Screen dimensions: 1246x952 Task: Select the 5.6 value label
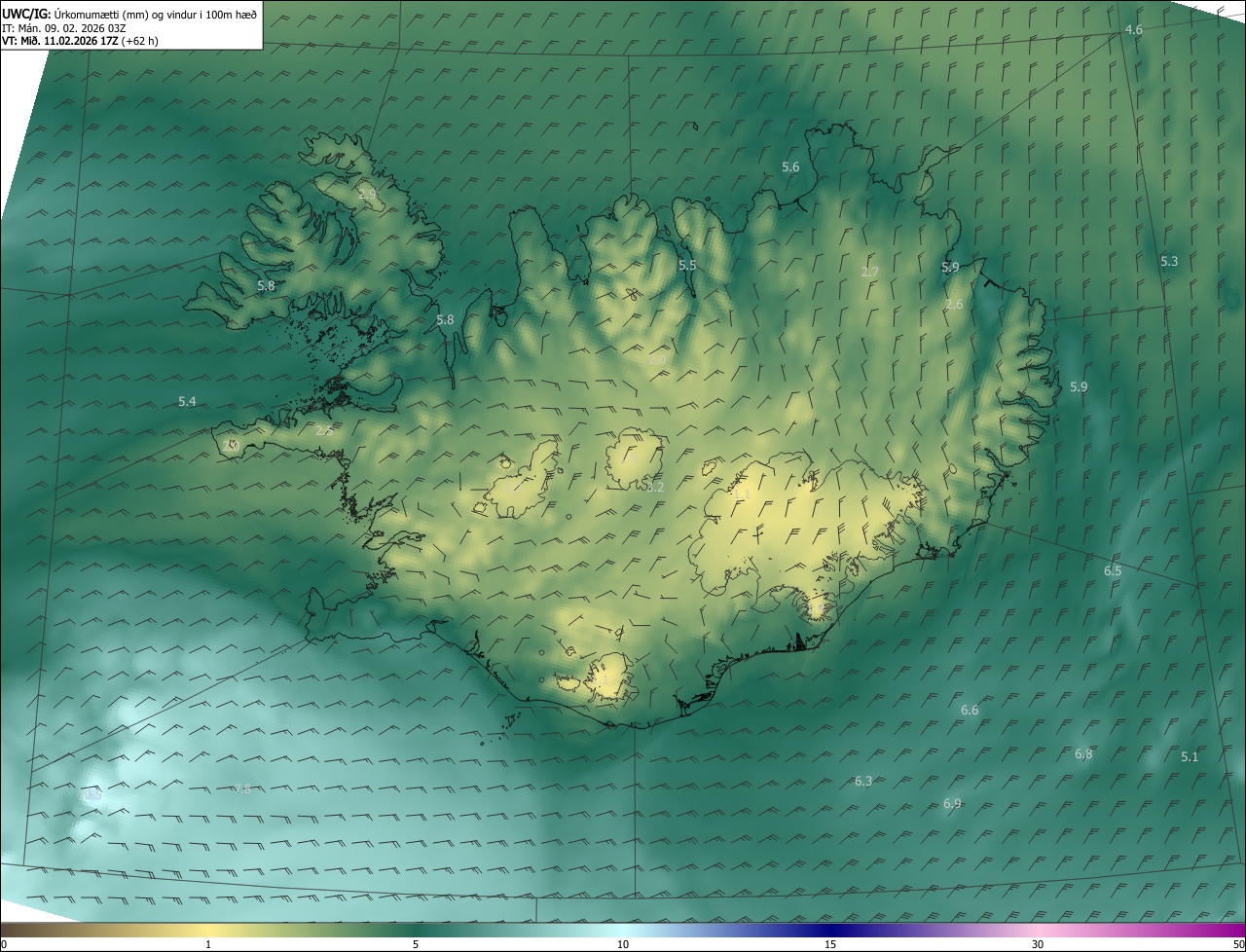coord(790,167)
